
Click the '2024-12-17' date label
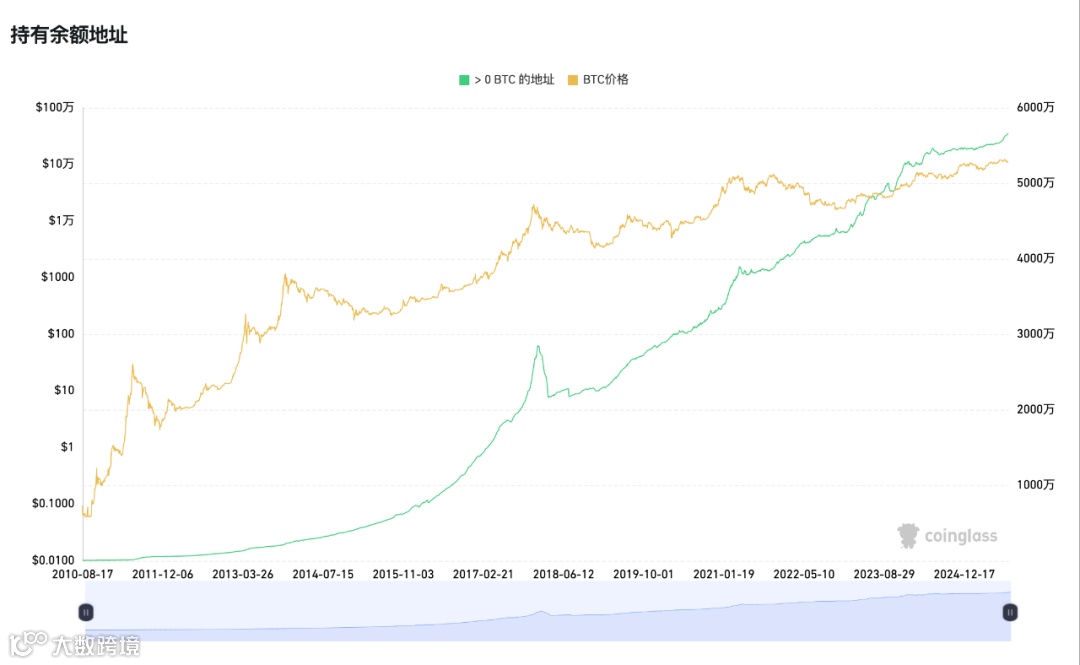pos(964,574)
